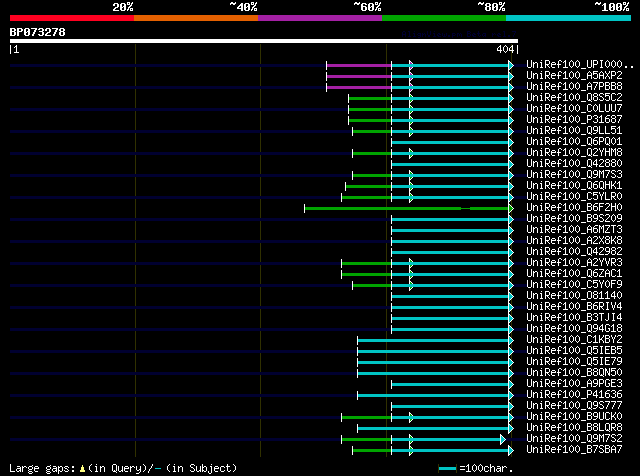The image size is (640, 476).
Task: Click the end arrowhead of UniRef100_B6F2H0 alignment
Action: coord(511,209)
